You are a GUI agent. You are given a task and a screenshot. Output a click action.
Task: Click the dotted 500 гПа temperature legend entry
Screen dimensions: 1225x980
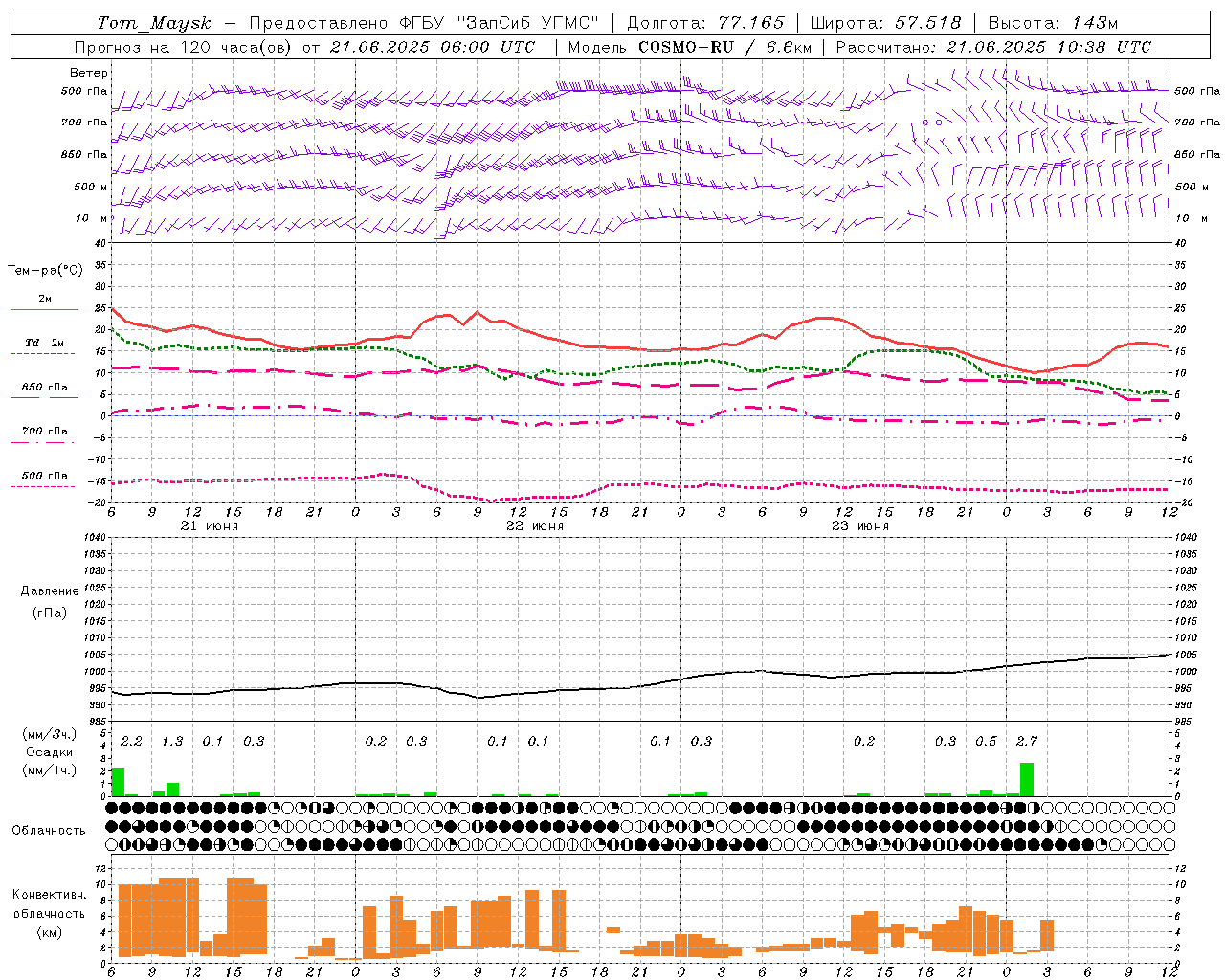(44, 476)
